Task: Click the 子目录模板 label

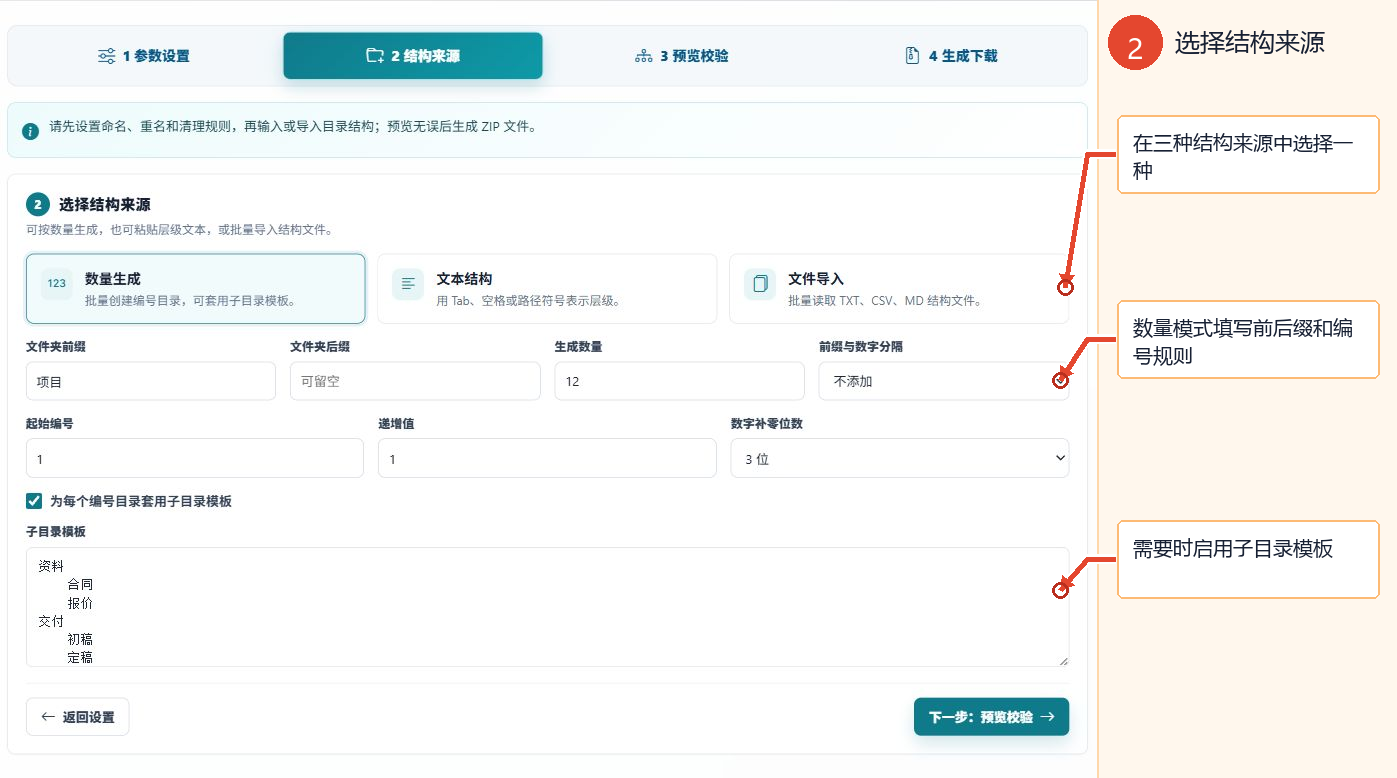Action: (x=56, y=532)
